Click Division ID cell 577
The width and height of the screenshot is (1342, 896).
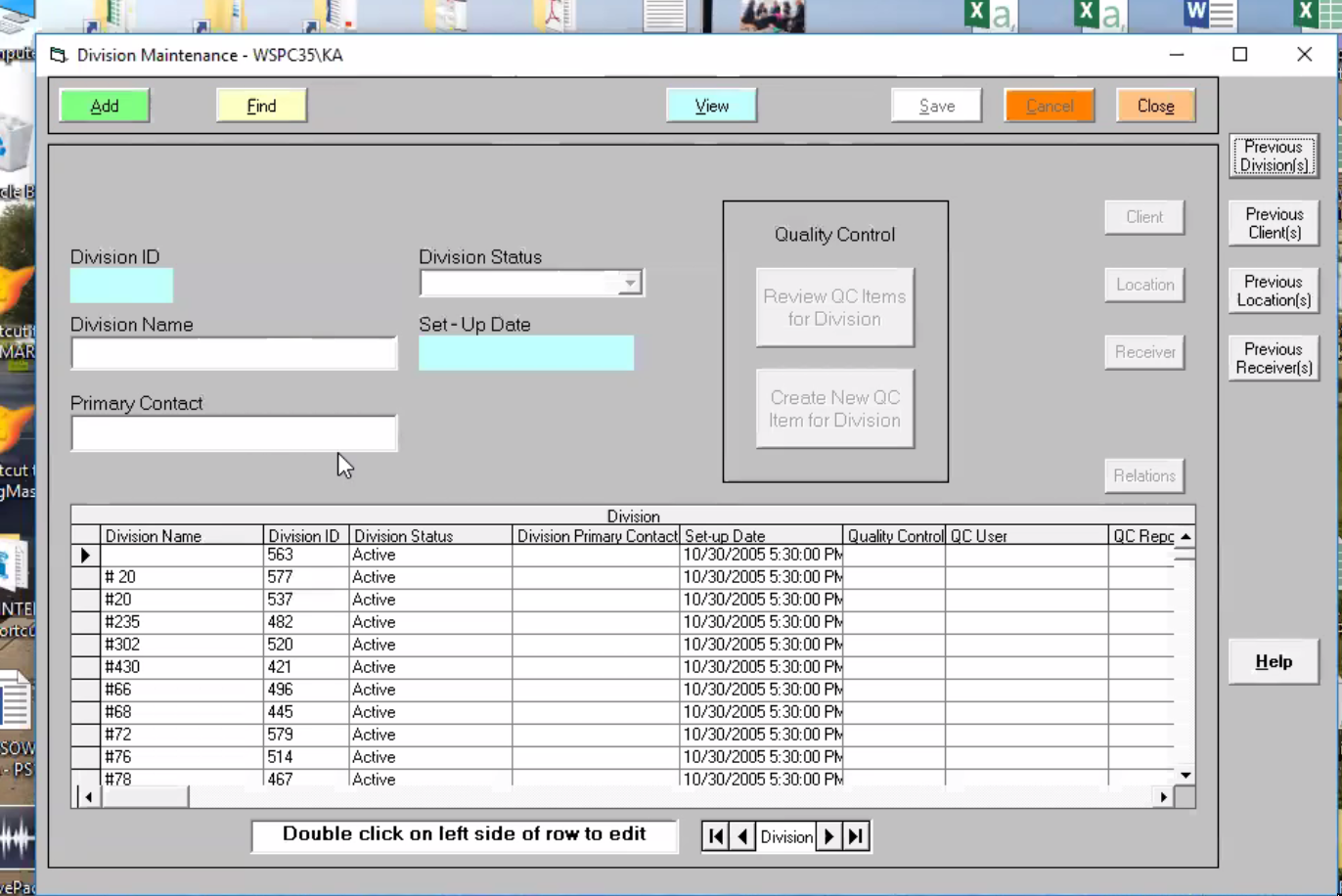pos(306,578)
